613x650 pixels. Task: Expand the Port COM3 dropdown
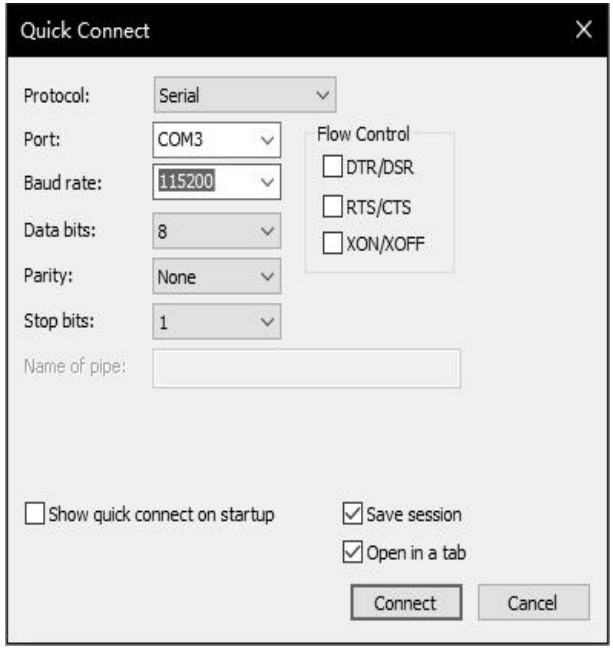coord(266,141)
